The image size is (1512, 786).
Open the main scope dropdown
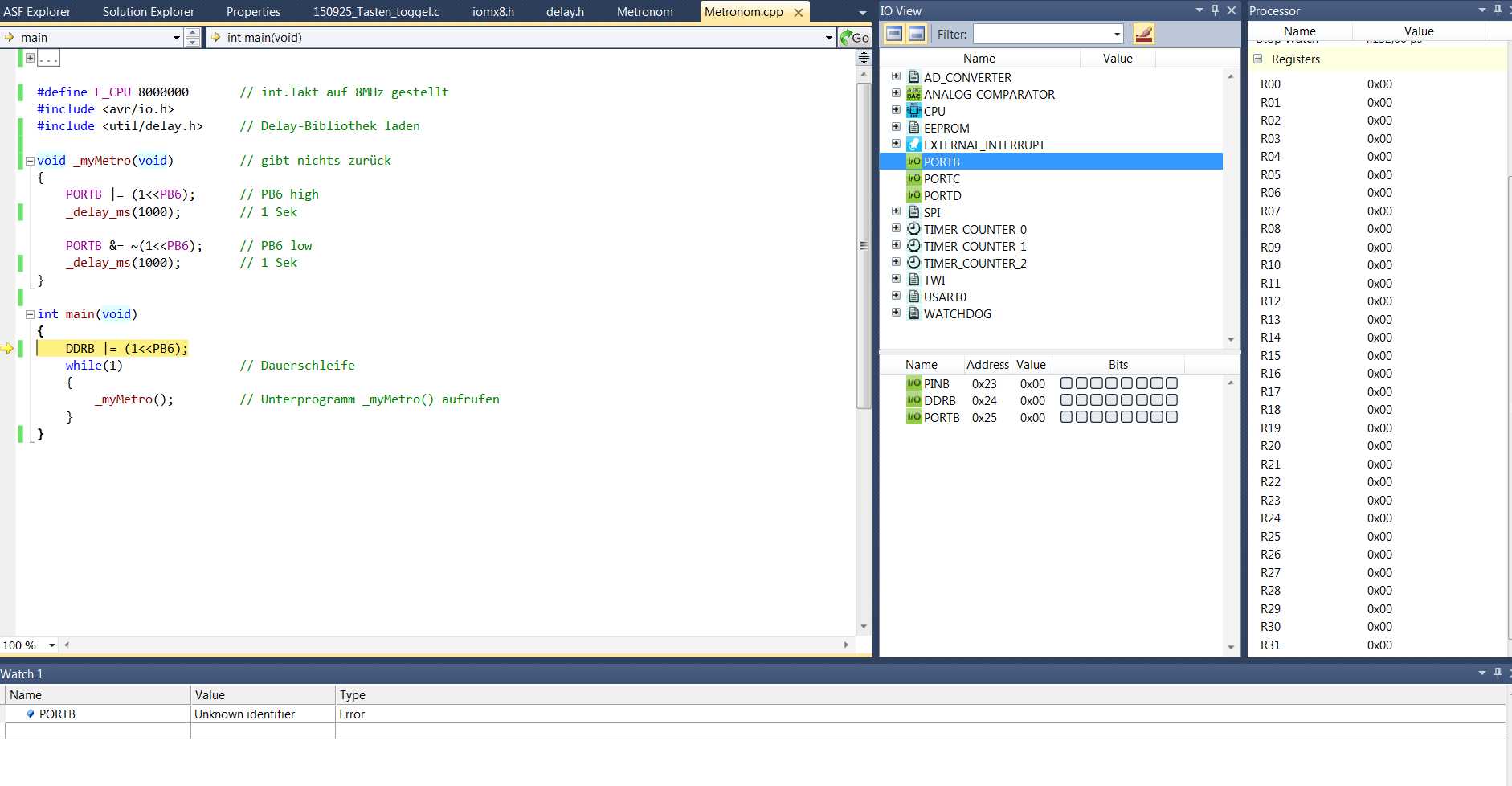pyautogui.click(x=177, y=37)
